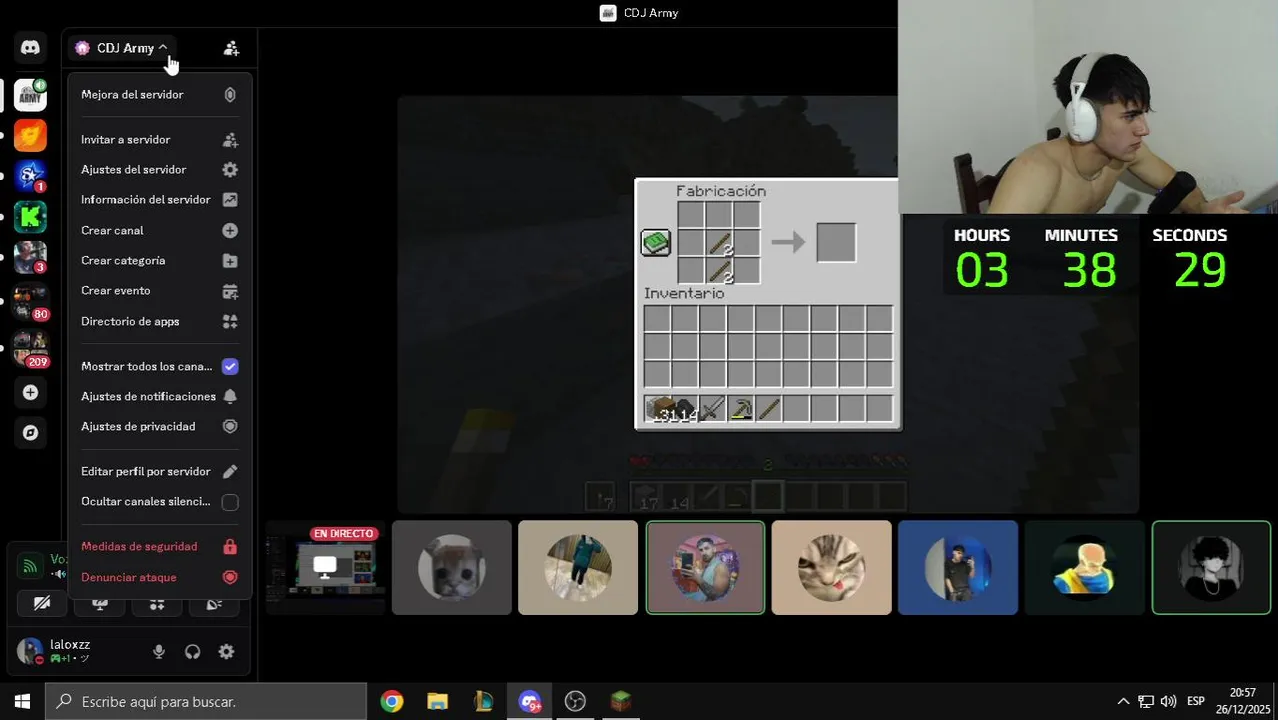Viewport: 1278px width, 720px height.
Task: Select participant tile with person in teal jacket
Action: 578,567
